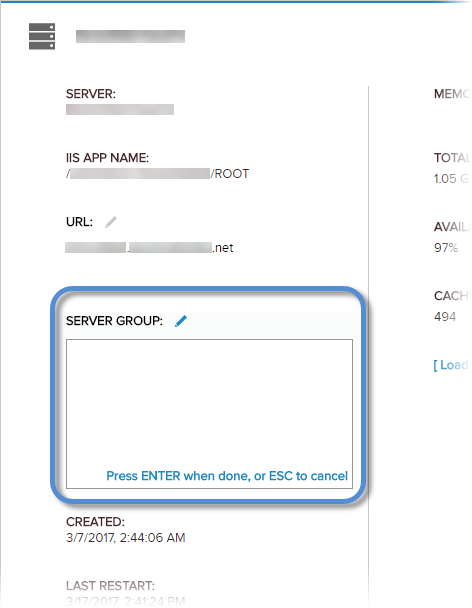The image size is (472, 608).
Task: Click the /ROOT app name text
Action: click(x=230, y=174)
